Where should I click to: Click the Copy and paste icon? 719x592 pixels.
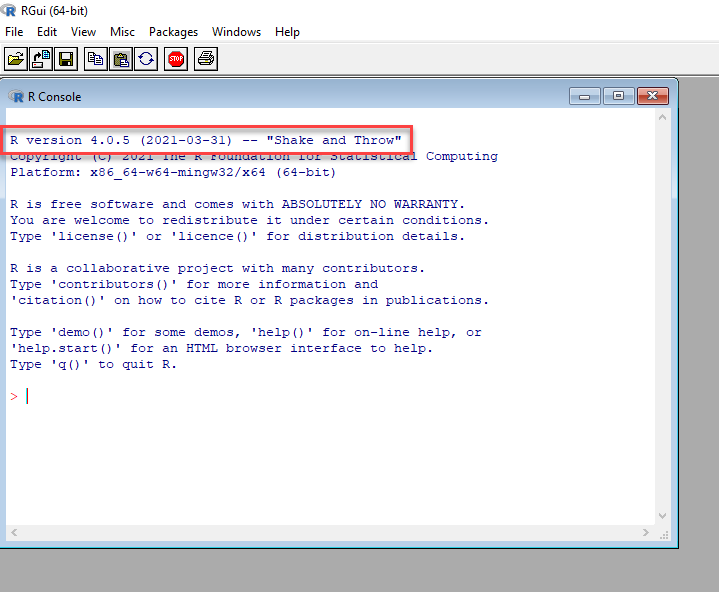[x=146, y=59]
